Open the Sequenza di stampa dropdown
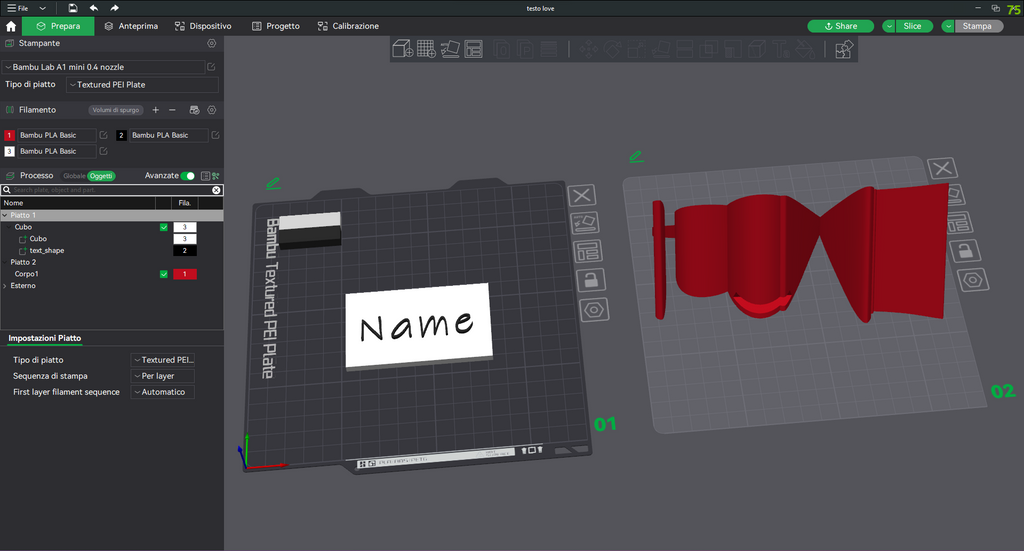Viewport: 1024px width, 551px height. 163,376
